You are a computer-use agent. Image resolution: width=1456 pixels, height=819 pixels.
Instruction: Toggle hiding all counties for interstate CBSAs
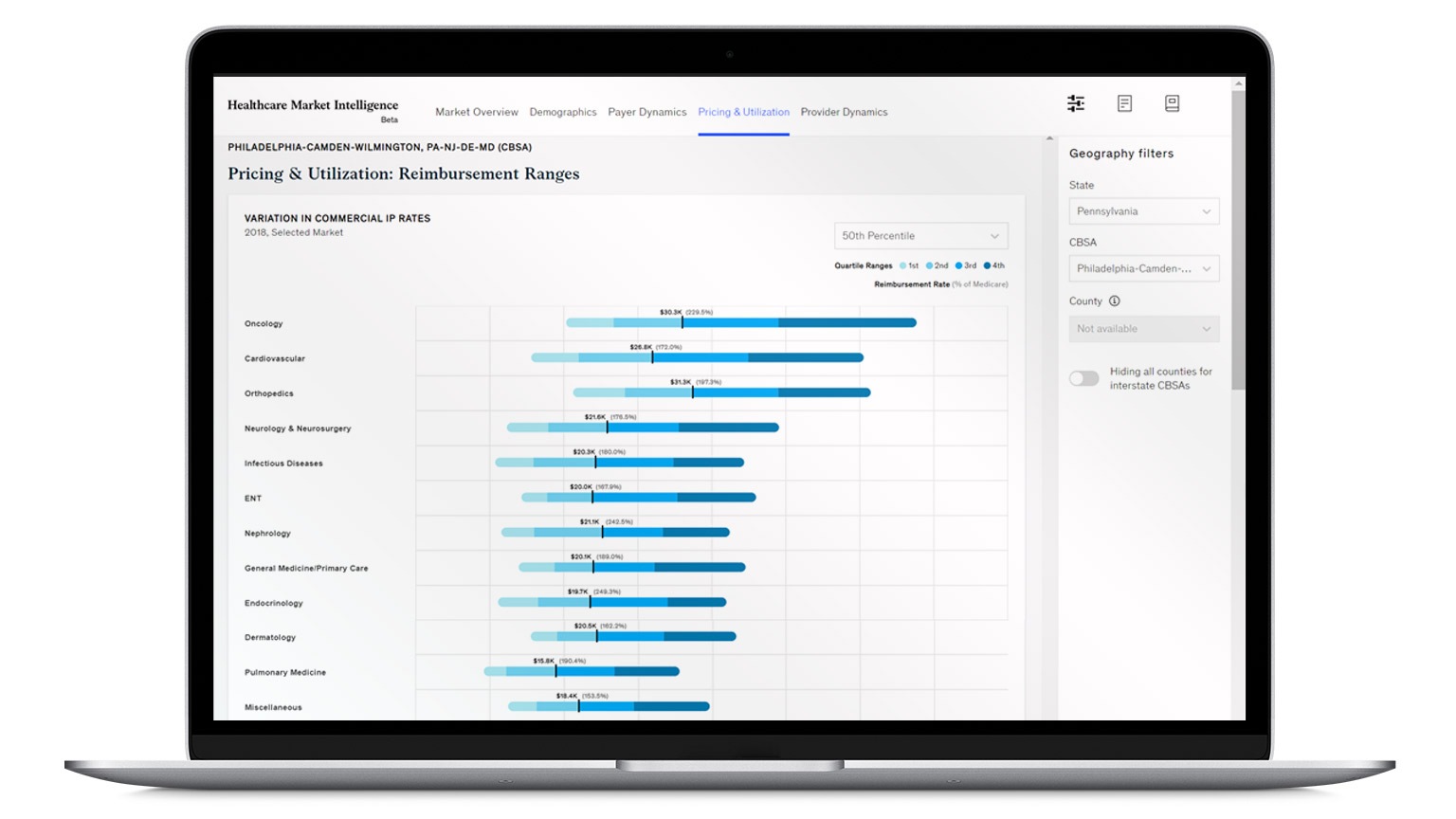click(1084, 378)
